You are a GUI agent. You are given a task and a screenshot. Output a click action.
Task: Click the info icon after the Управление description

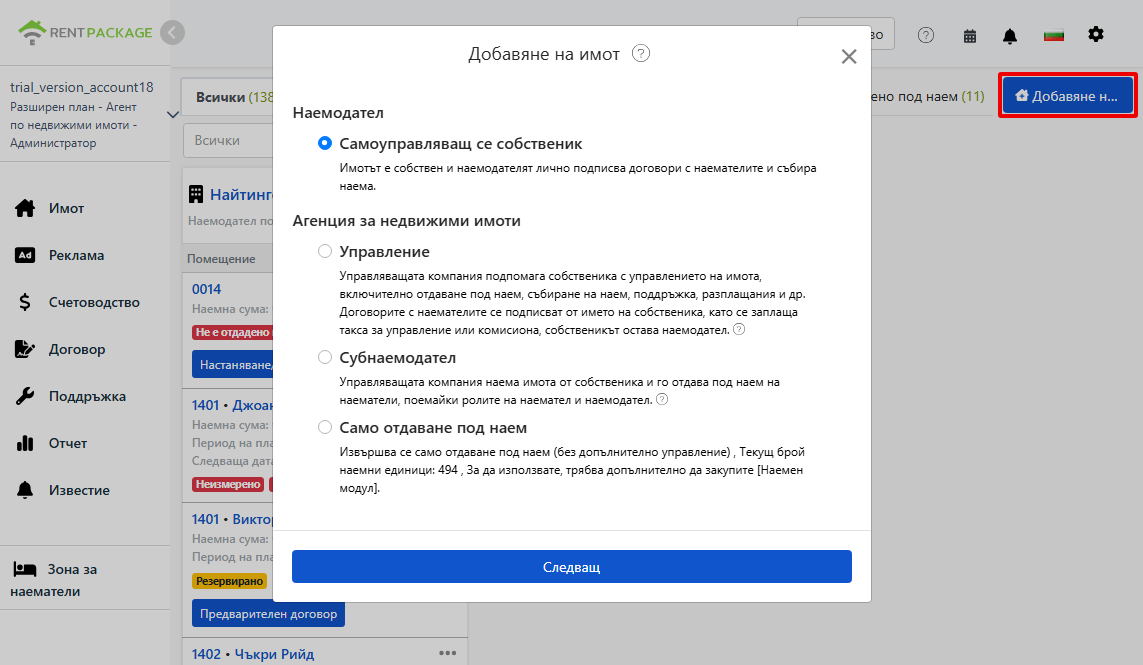pyautogui.click(x=738, y=330)
